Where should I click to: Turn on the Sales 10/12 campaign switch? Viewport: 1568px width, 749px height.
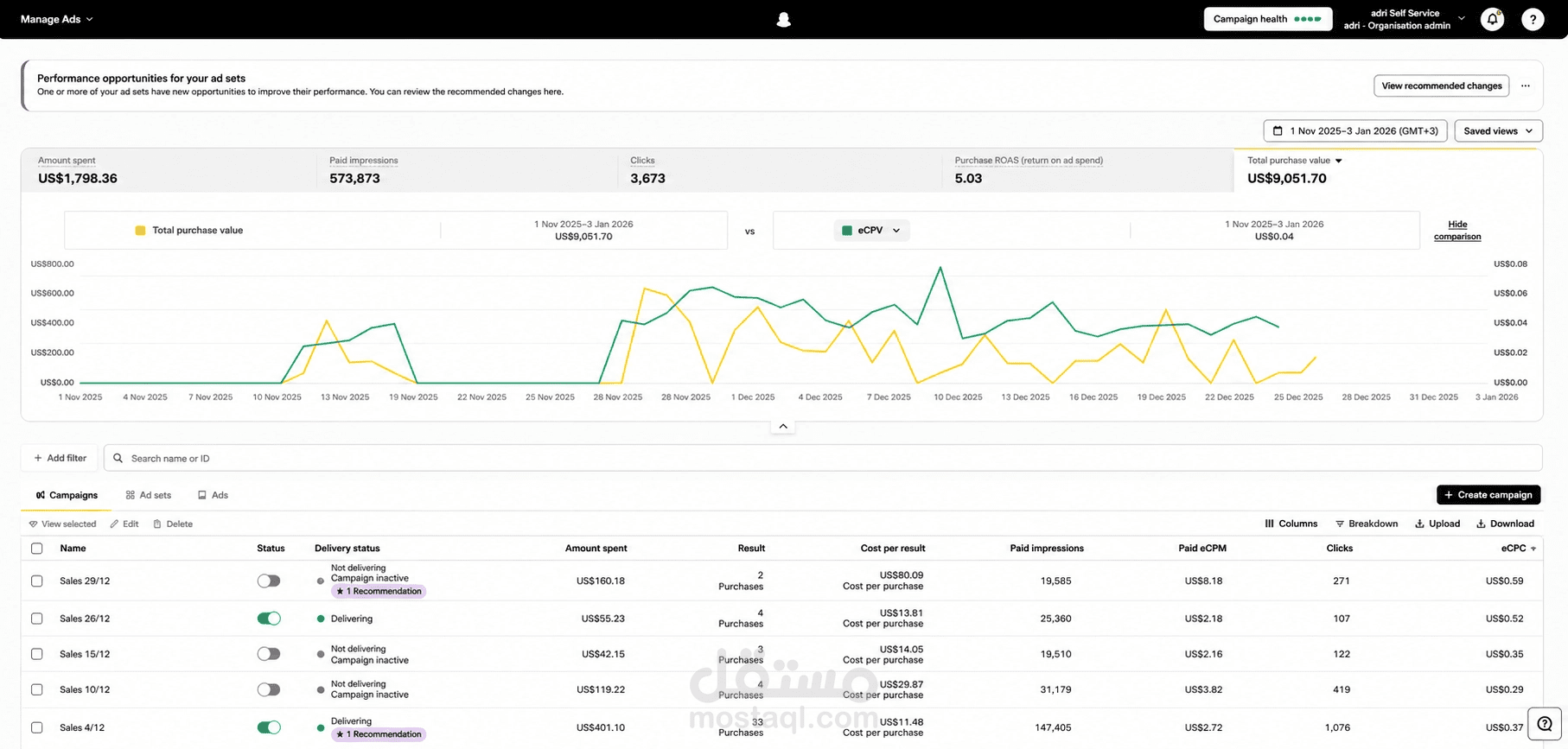pyautogui.click(x=269, y=689)
